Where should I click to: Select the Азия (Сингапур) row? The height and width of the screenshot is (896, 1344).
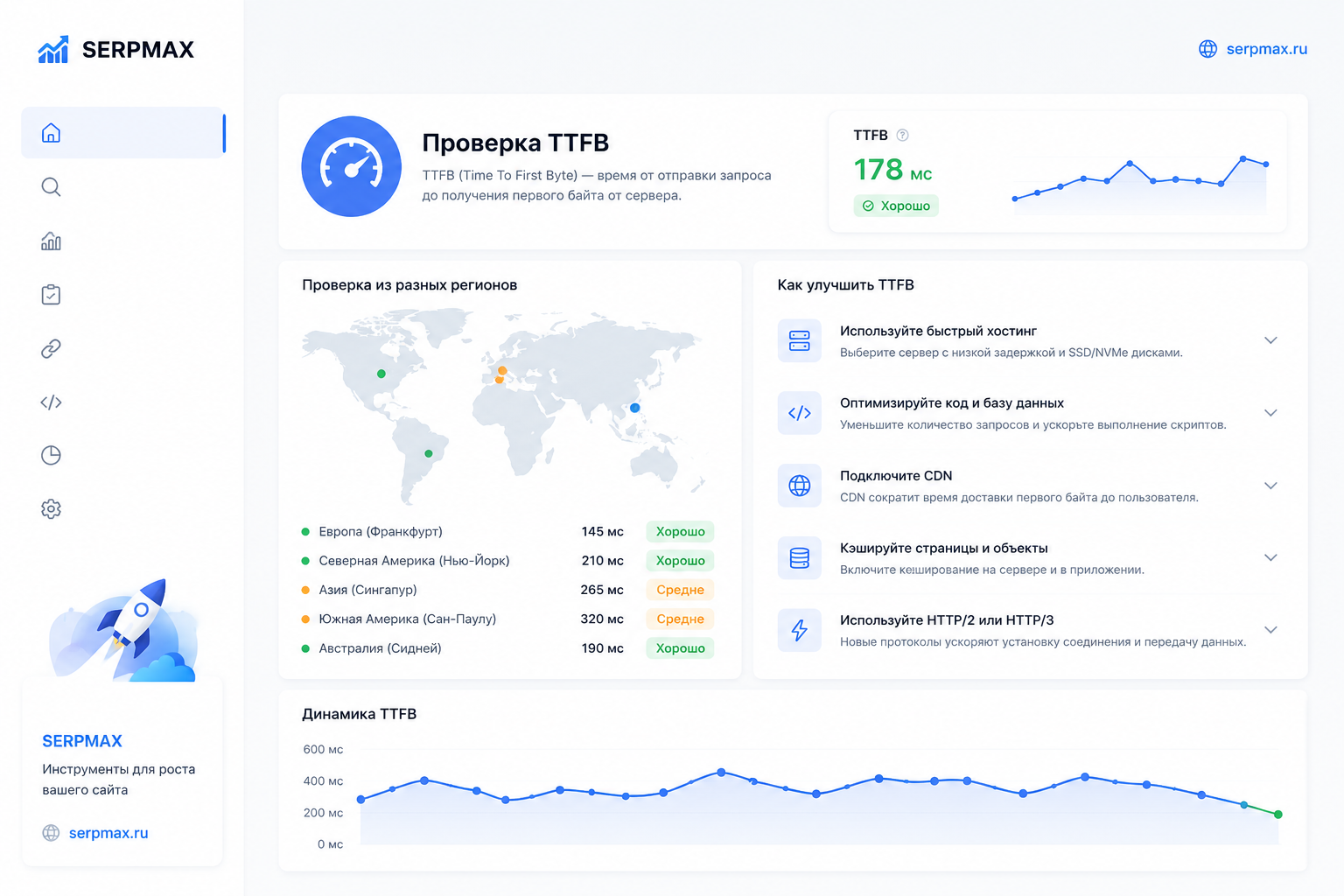pos(507,590)
